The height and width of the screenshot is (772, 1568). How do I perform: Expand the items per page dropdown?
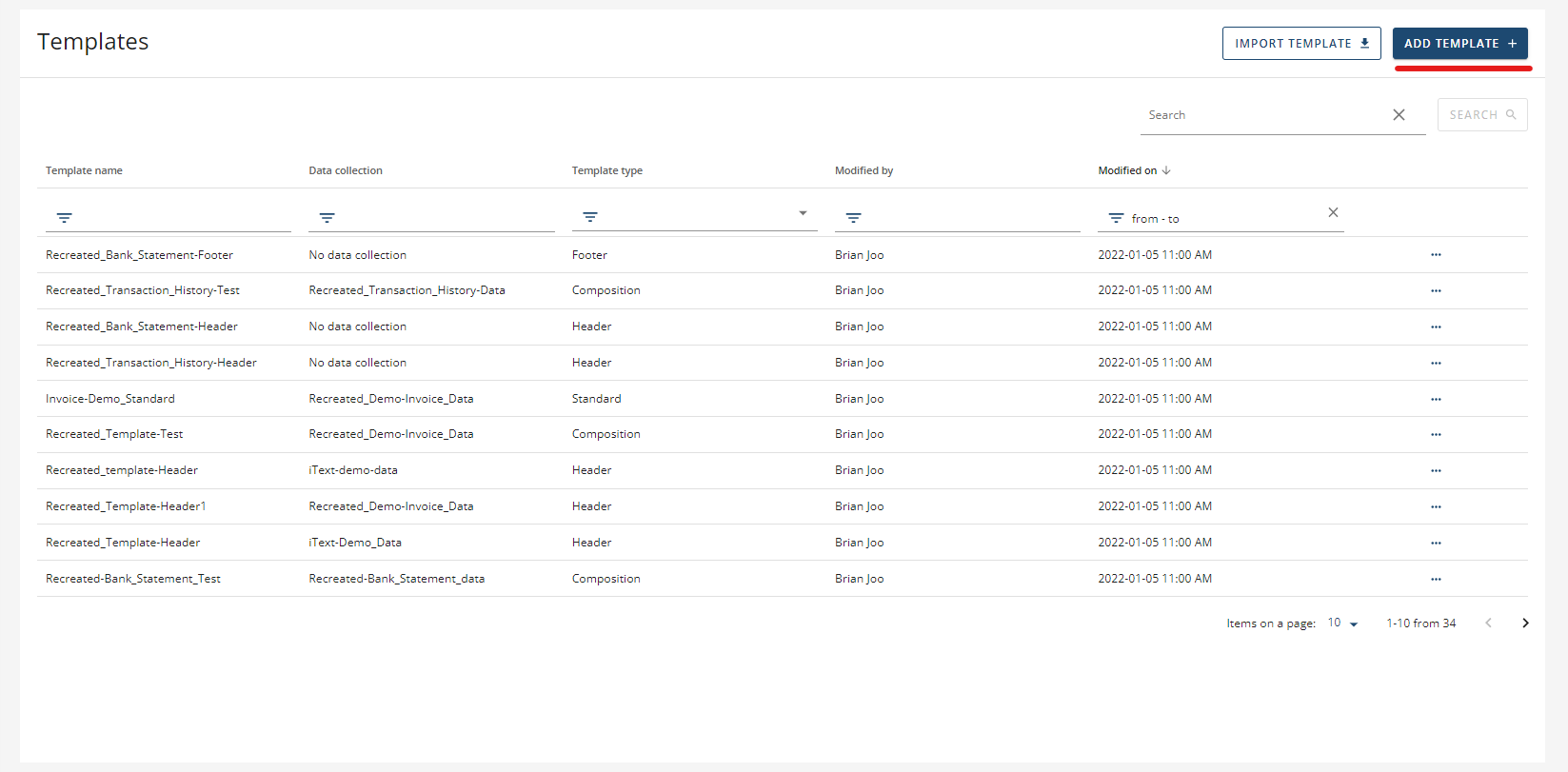1343,624
